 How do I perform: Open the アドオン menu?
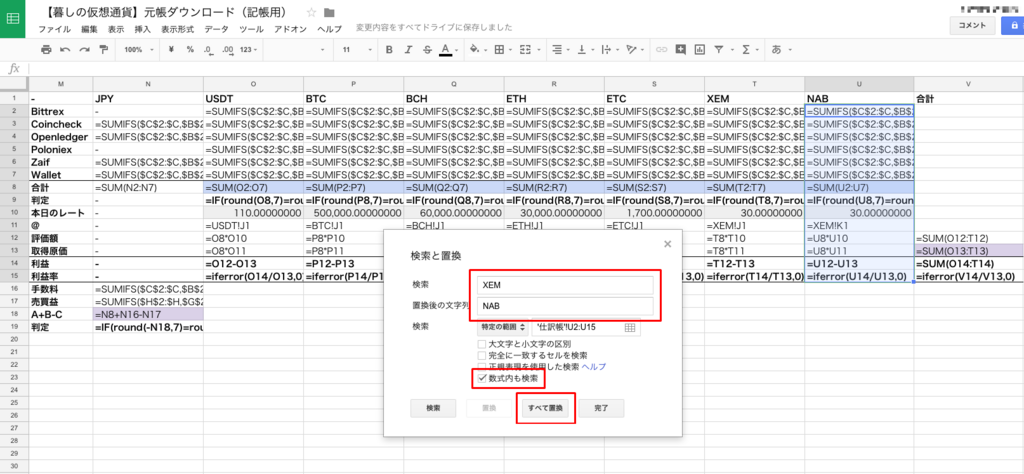tap(290, 29)
